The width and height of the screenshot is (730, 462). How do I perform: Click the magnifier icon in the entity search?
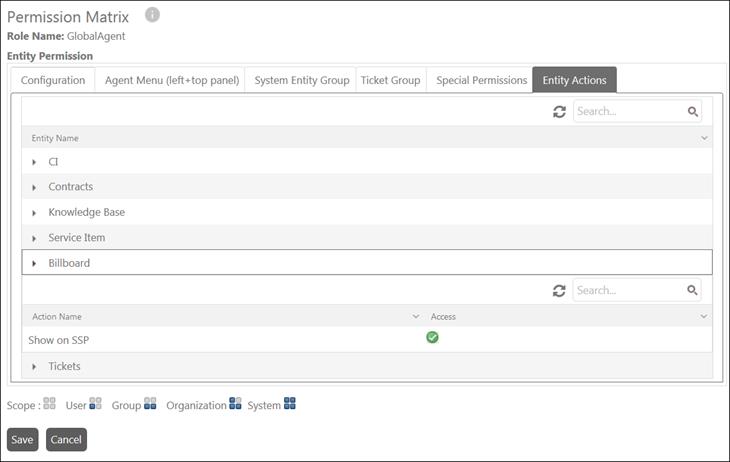coord(693,112)
